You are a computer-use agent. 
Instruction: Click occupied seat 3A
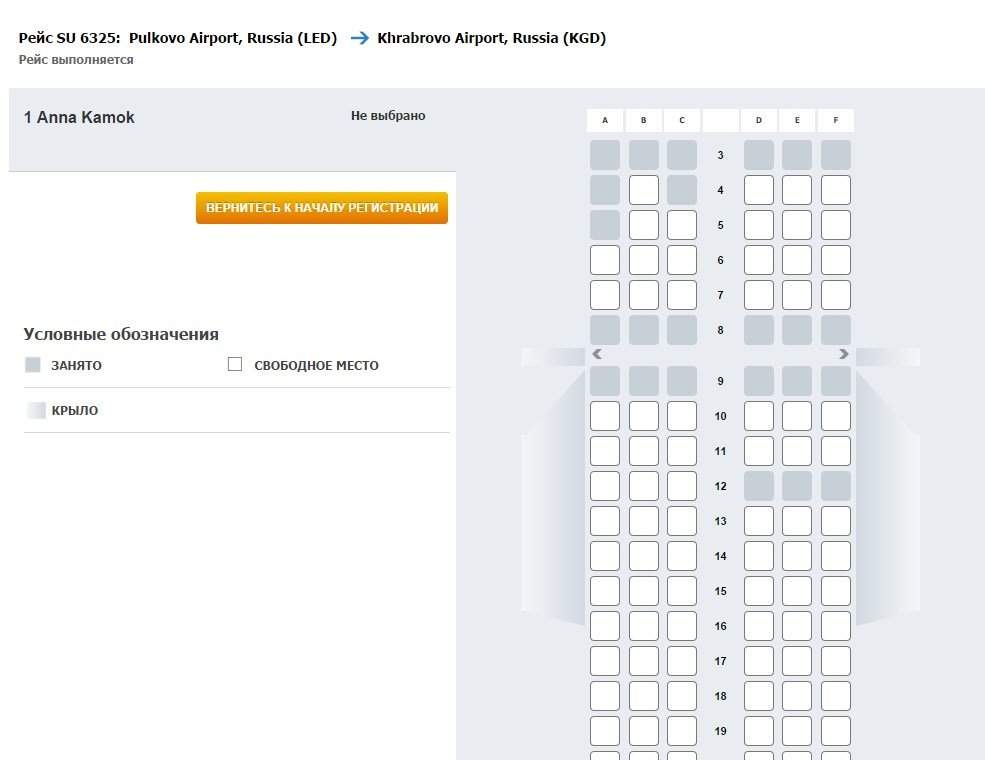605,155
